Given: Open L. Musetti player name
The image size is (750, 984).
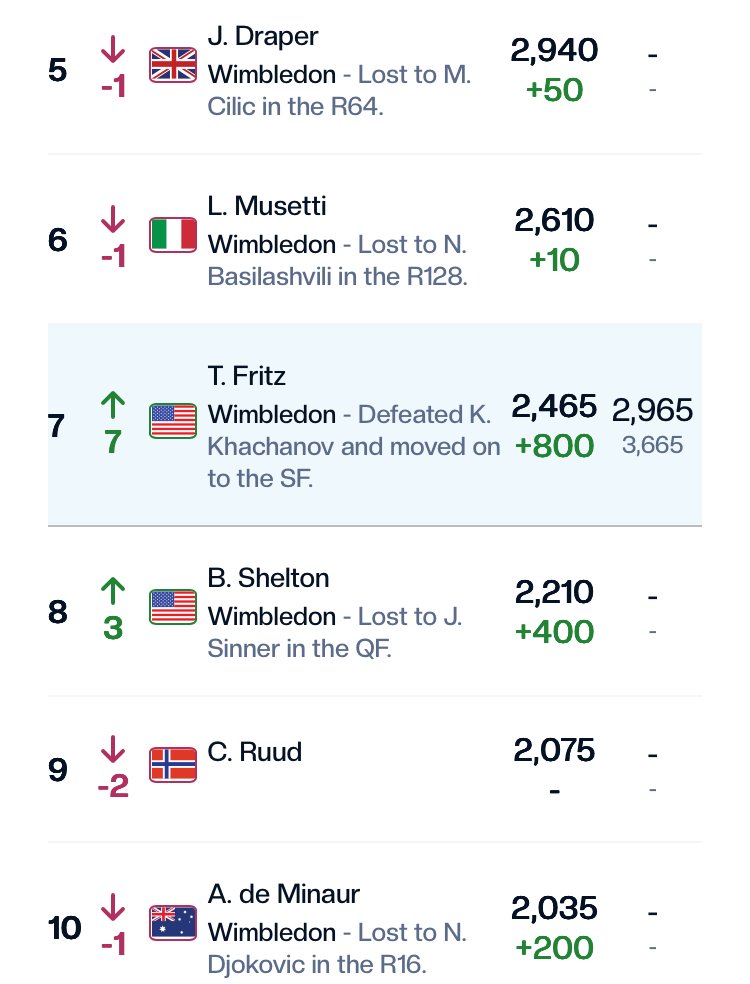Looking at the screenshot, I should 267,206.
